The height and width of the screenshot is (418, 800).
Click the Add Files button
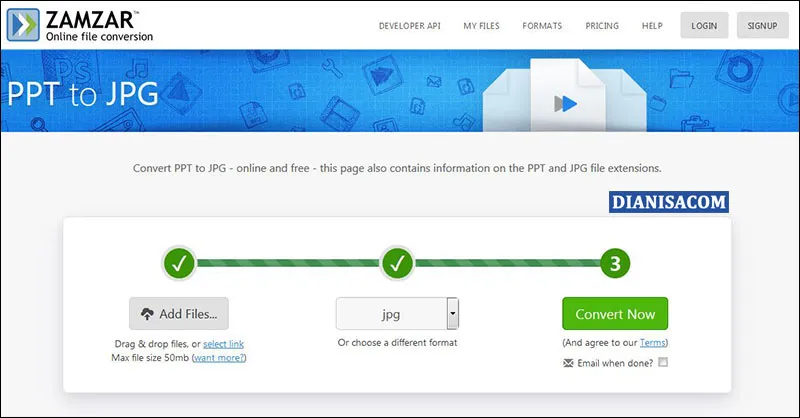pyautogui.click(x=179, y=314)
